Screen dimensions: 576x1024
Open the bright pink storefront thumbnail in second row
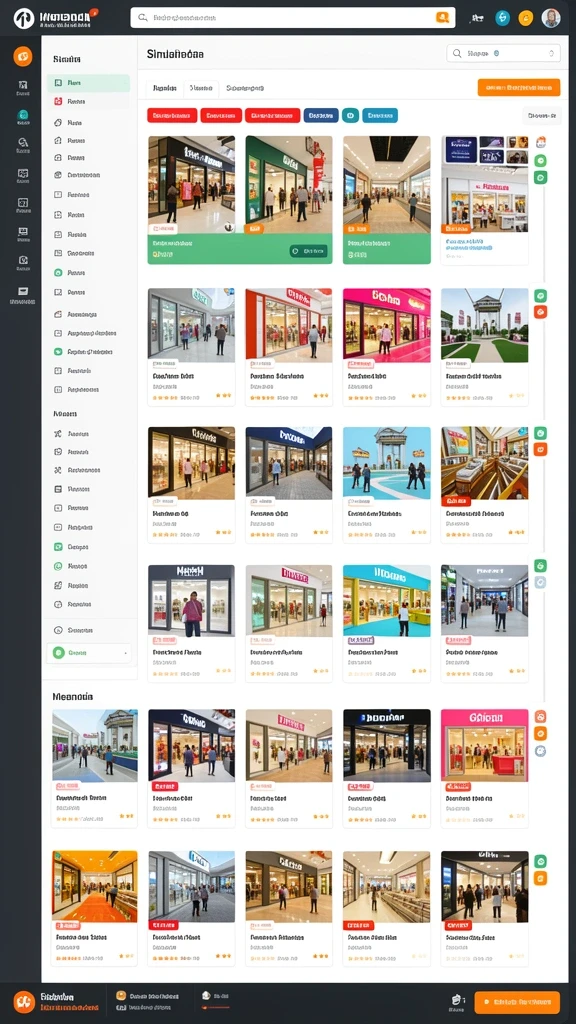coord(387,325)
